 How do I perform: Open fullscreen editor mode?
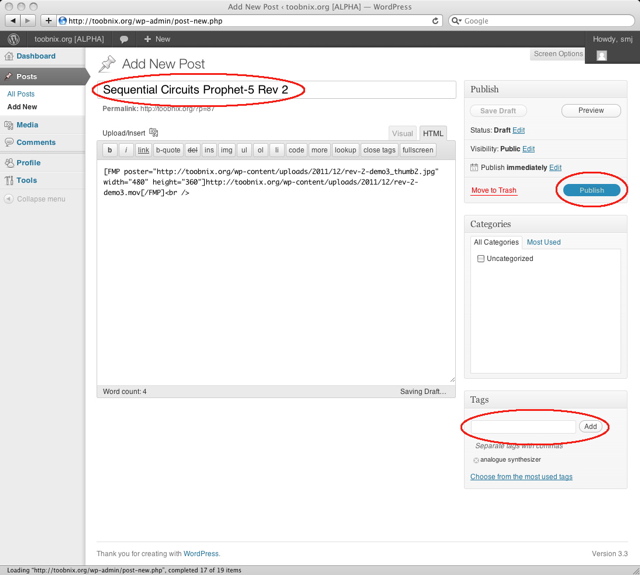[418, 150]
